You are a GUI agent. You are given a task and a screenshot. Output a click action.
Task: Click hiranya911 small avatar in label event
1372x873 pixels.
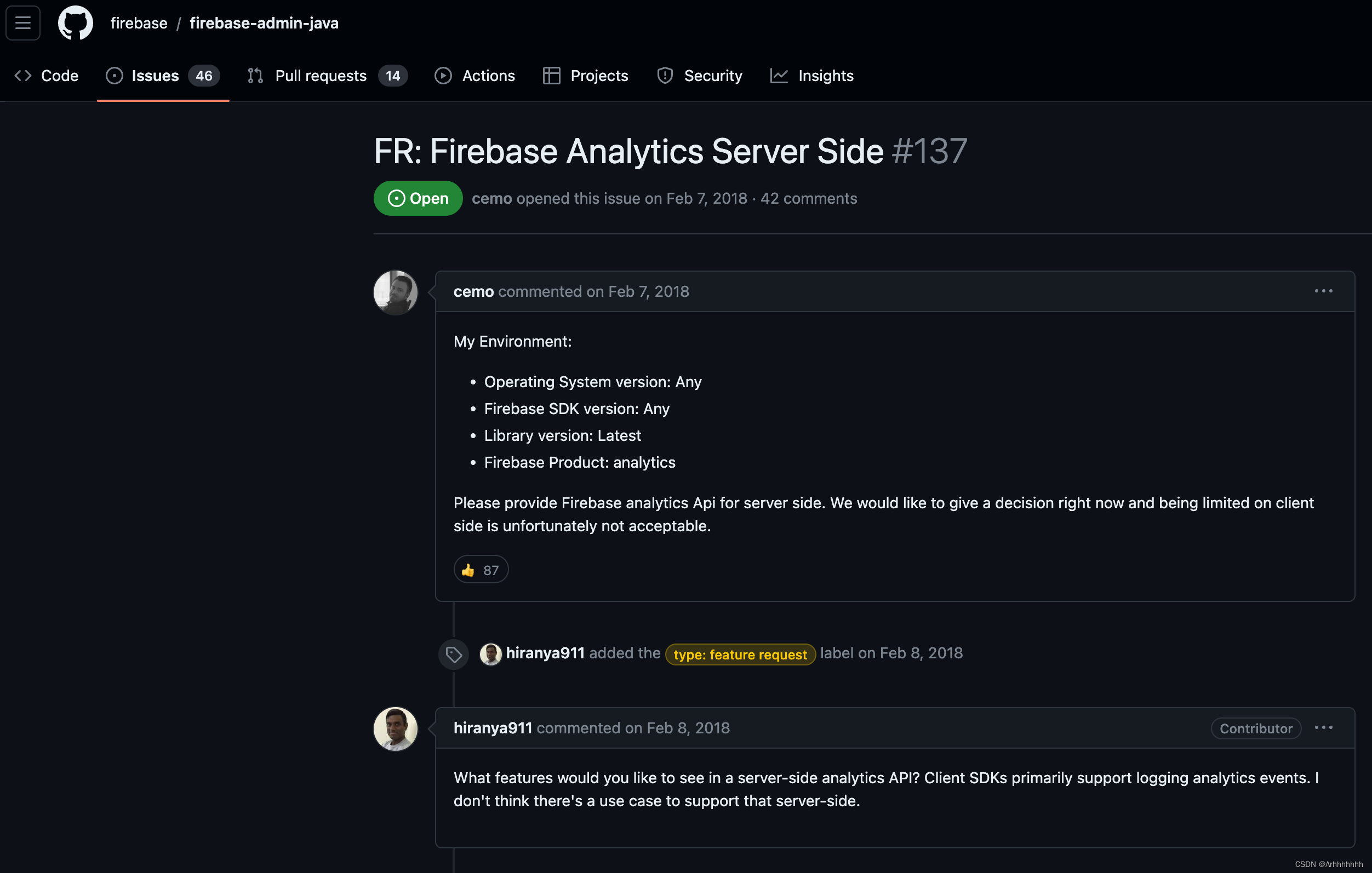click(x=490, y=654)
